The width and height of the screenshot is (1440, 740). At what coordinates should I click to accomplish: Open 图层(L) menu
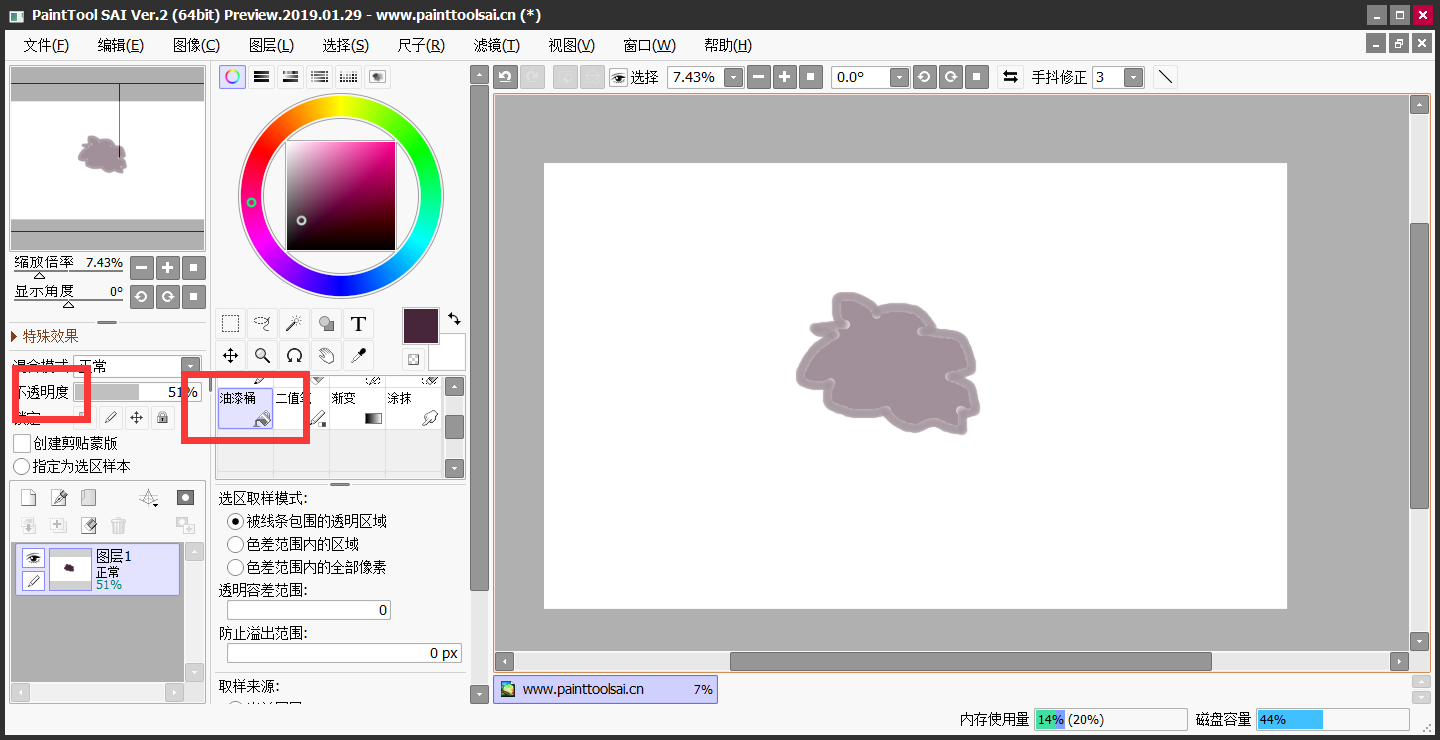click(271, 45)
